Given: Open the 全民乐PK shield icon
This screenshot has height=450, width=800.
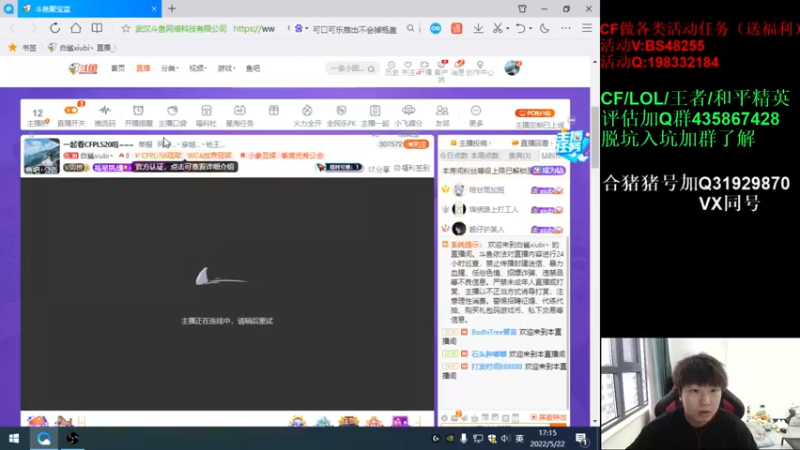Looking at the screenshot, I should (341, 116).
